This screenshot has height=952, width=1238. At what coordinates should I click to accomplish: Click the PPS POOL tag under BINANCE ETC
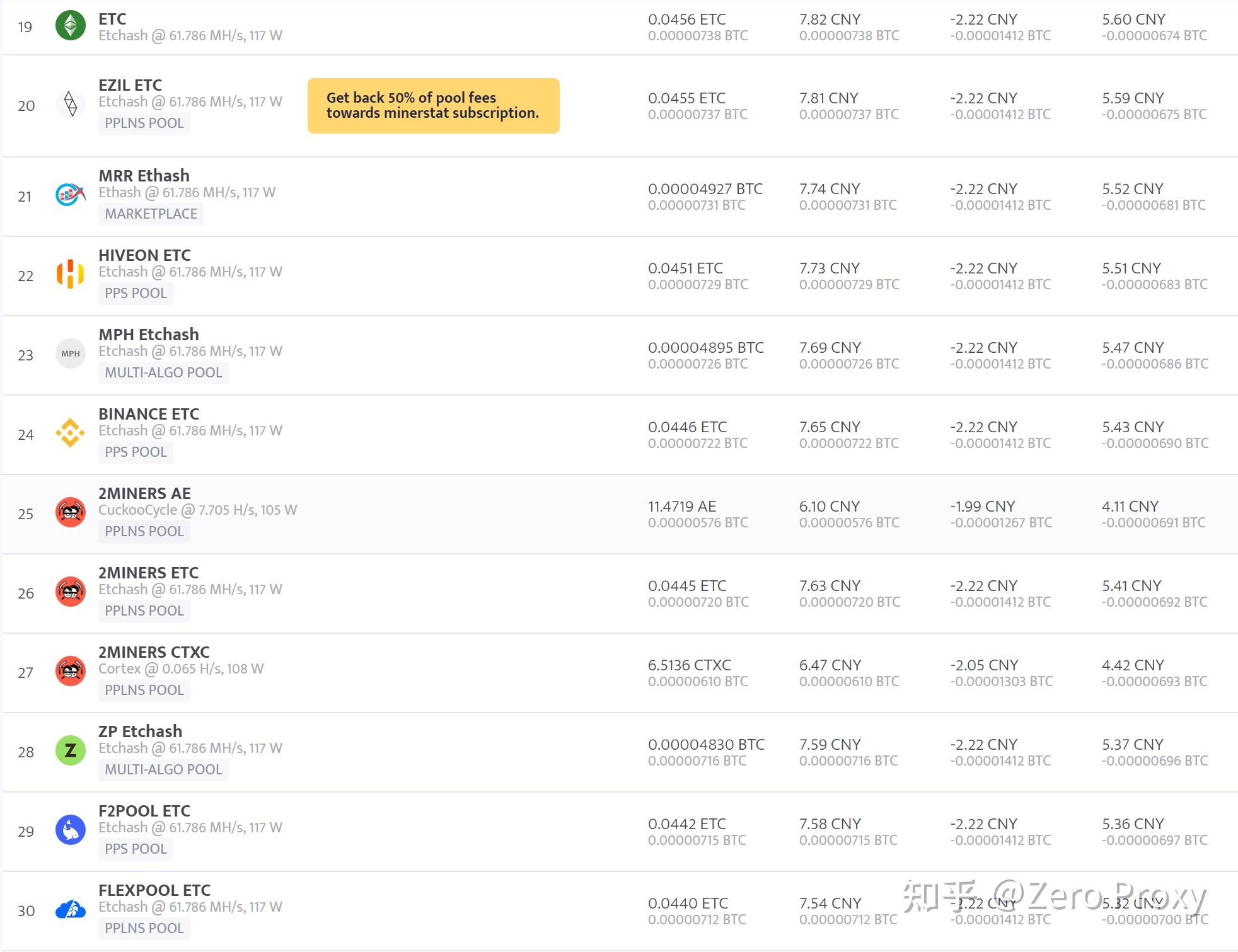(x=136, y=452)
